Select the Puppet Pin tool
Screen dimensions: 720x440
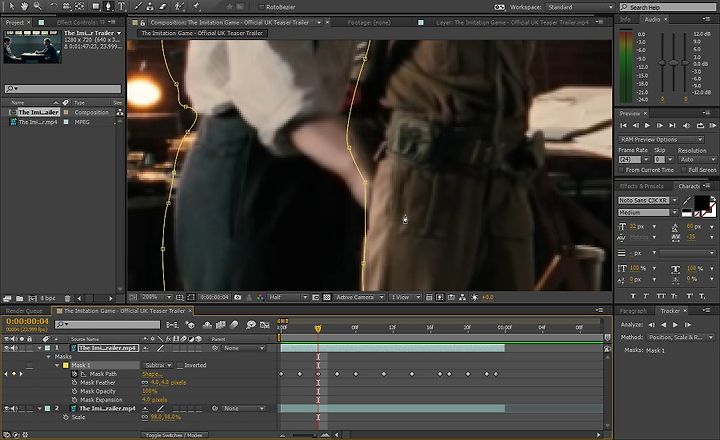coord(197,6)
